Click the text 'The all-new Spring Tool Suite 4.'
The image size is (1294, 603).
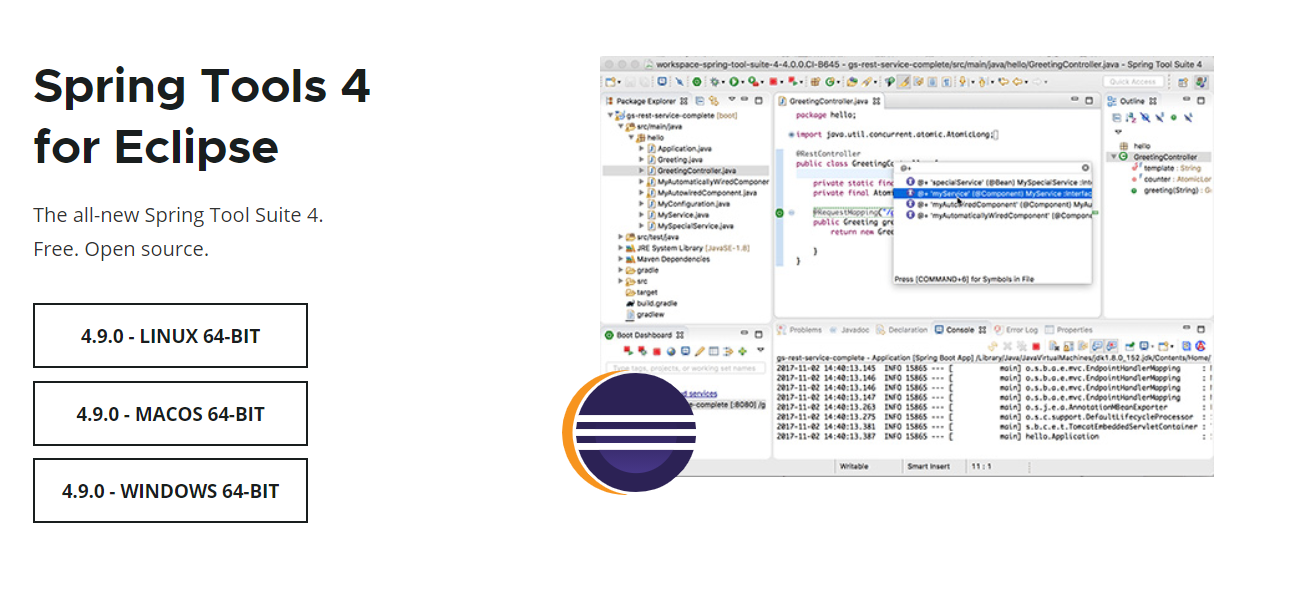click(x=178, y=215)
